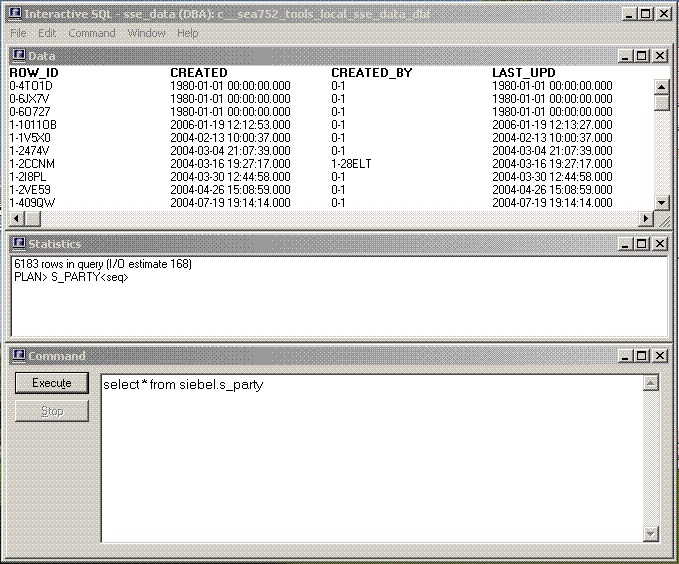Select row ID 1-2I8PL
The width and height of the screenshot is (679, 564).
point(28,177)
